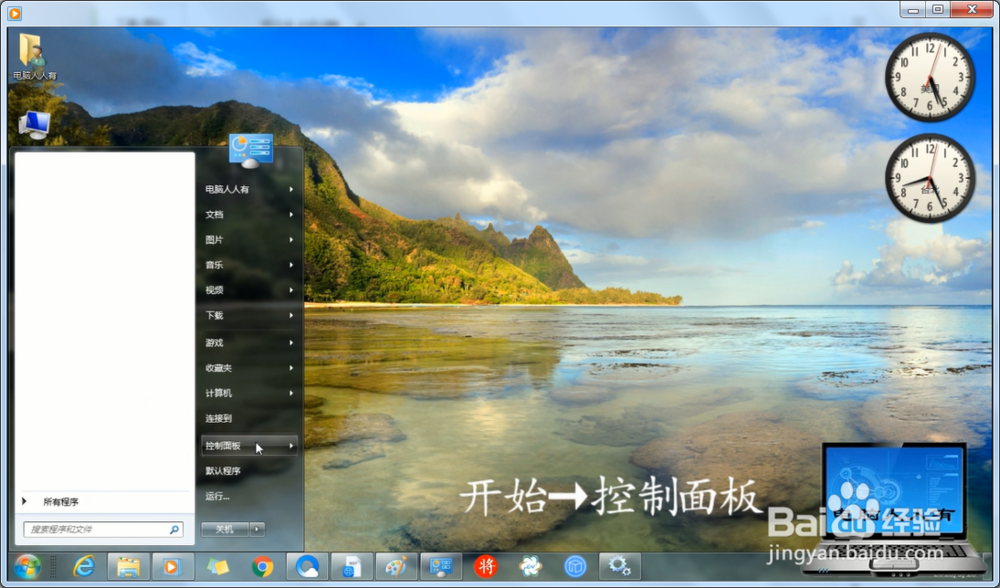Open the media player taskbar icon
Screen dimensions: 1000x588
click(x=171, y=566)
